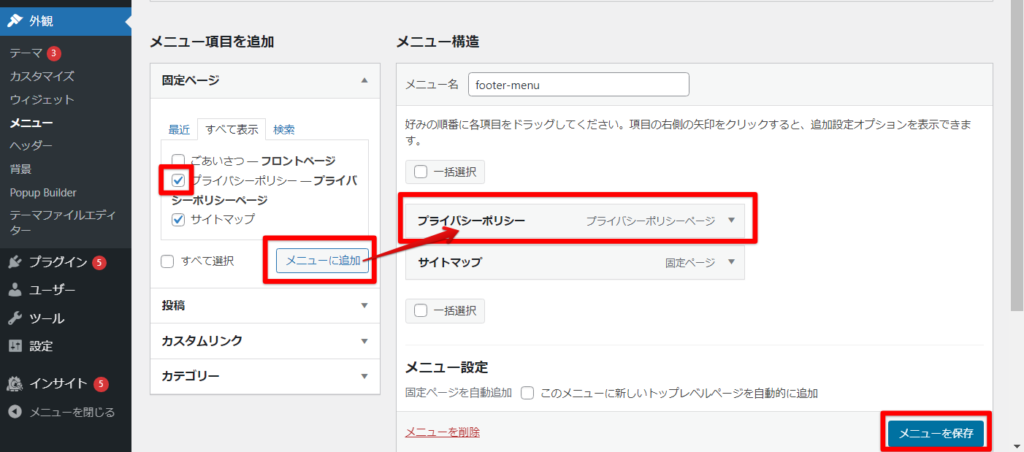Open カスタマイズ in the sidebar
Image resolution: width=1024 pixels, height=452 pixels.
pos(42,76)
